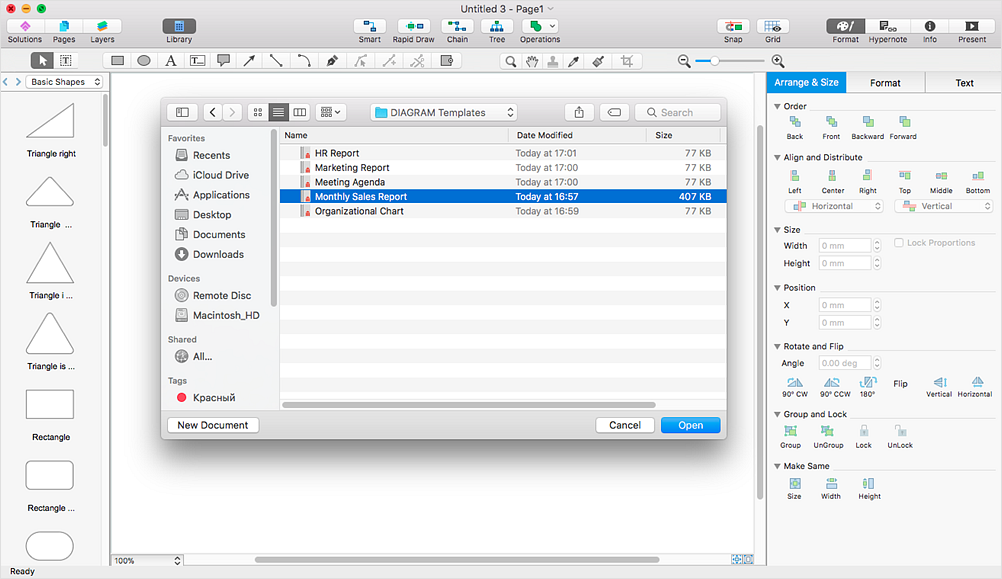Click the New Document button
The image size is (1002, 579).
click(212, 425)
